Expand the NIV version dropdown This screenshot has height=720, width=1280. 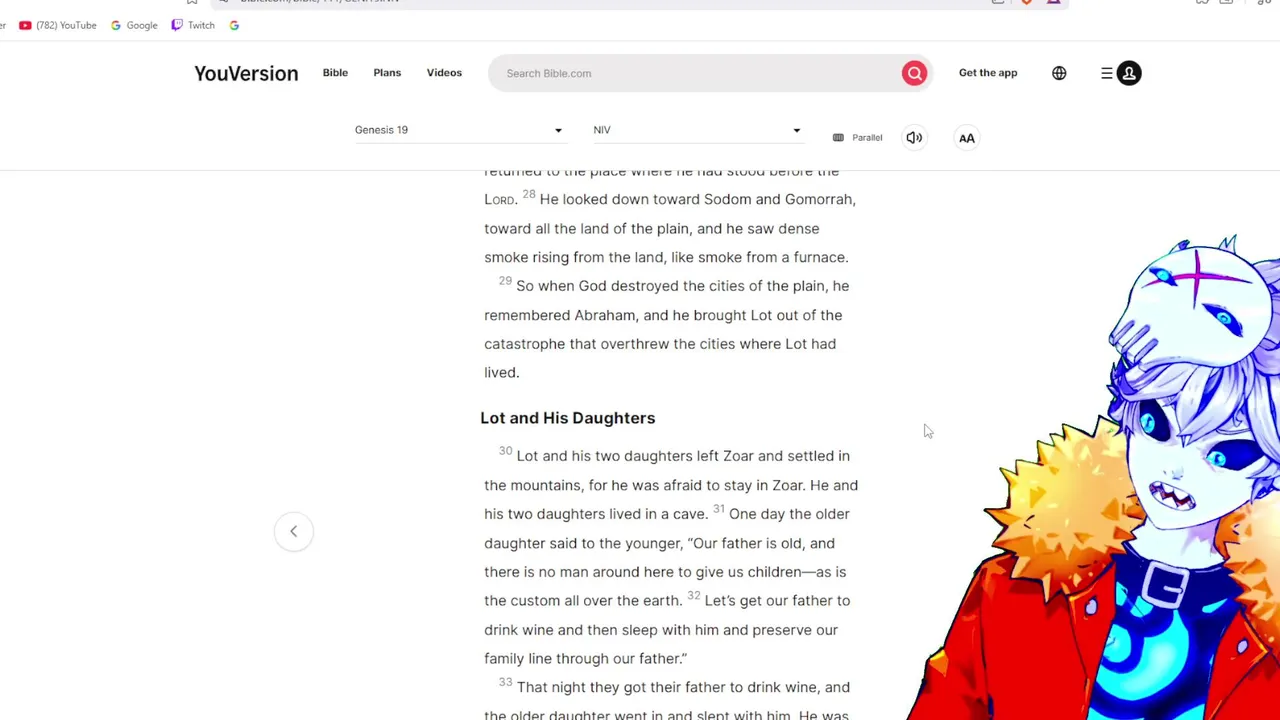point(697,130)
